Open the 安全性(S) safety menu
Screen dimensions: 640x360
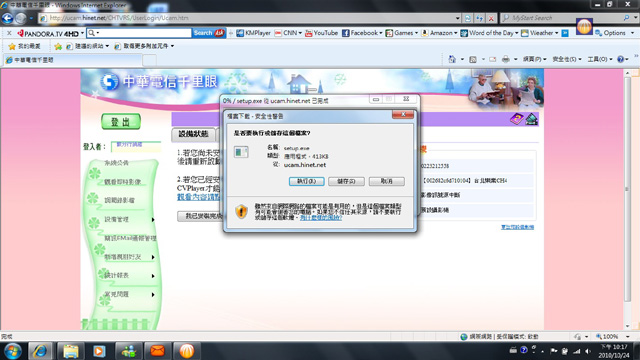(x=567, y=60)
